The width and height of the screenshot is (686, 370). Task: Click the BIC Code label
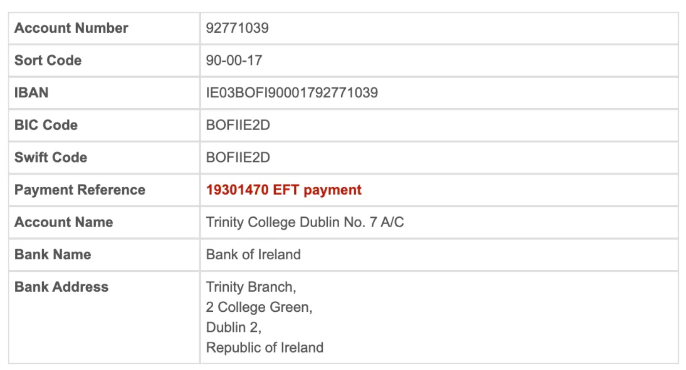coord(46,125)
